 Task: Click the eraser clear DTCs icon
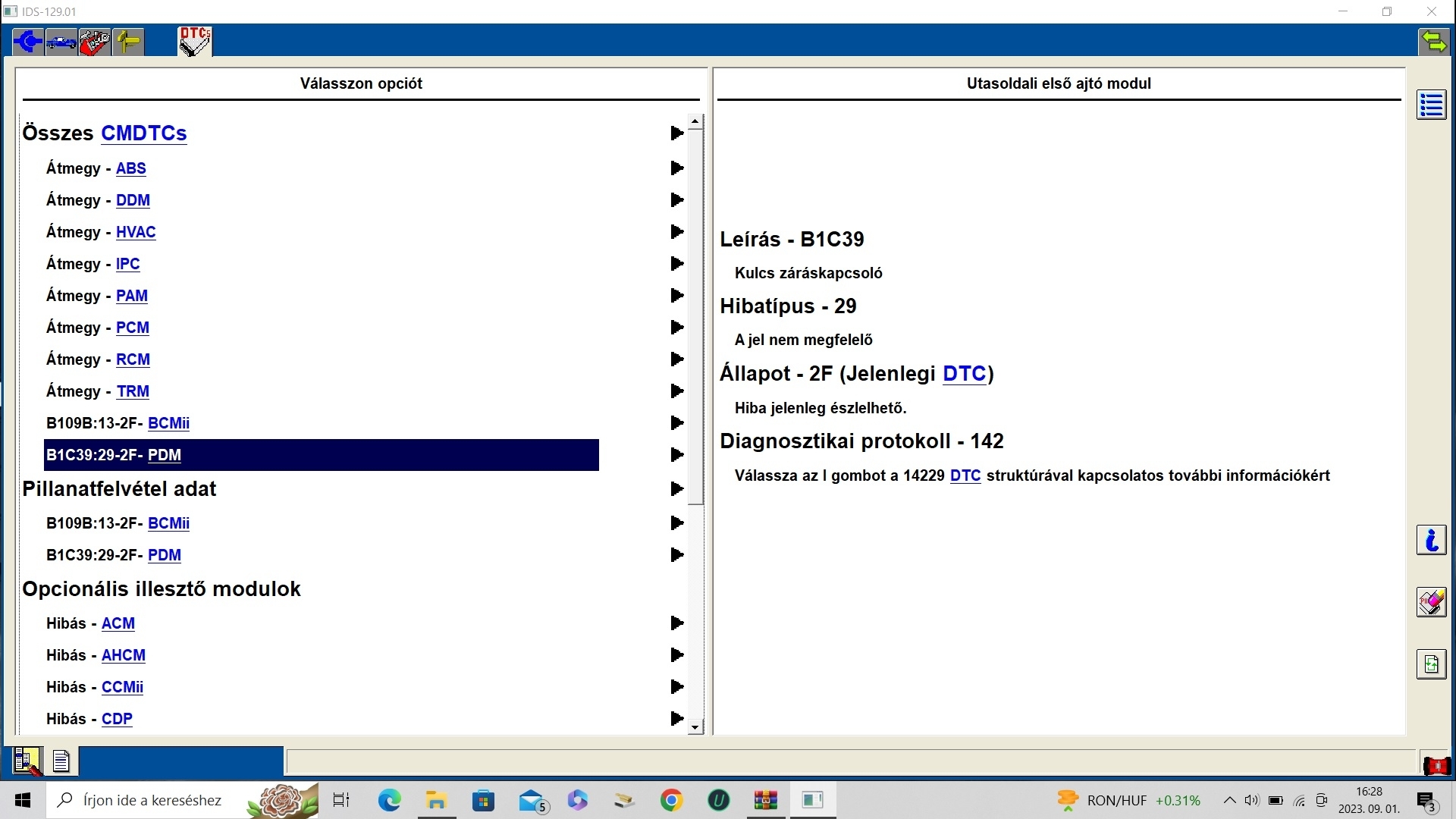click(x=1431, y=603)
